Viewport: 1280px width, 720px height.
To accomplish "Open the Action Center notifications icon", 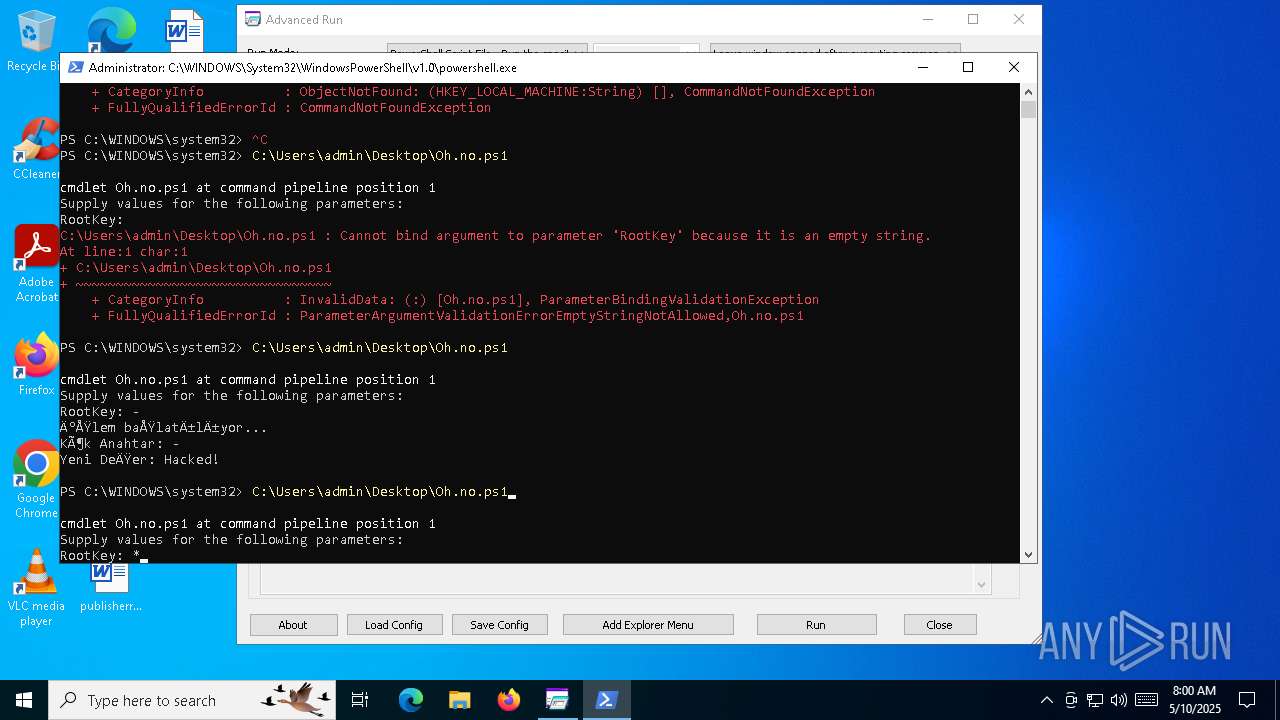I will tap(1247, 700).
